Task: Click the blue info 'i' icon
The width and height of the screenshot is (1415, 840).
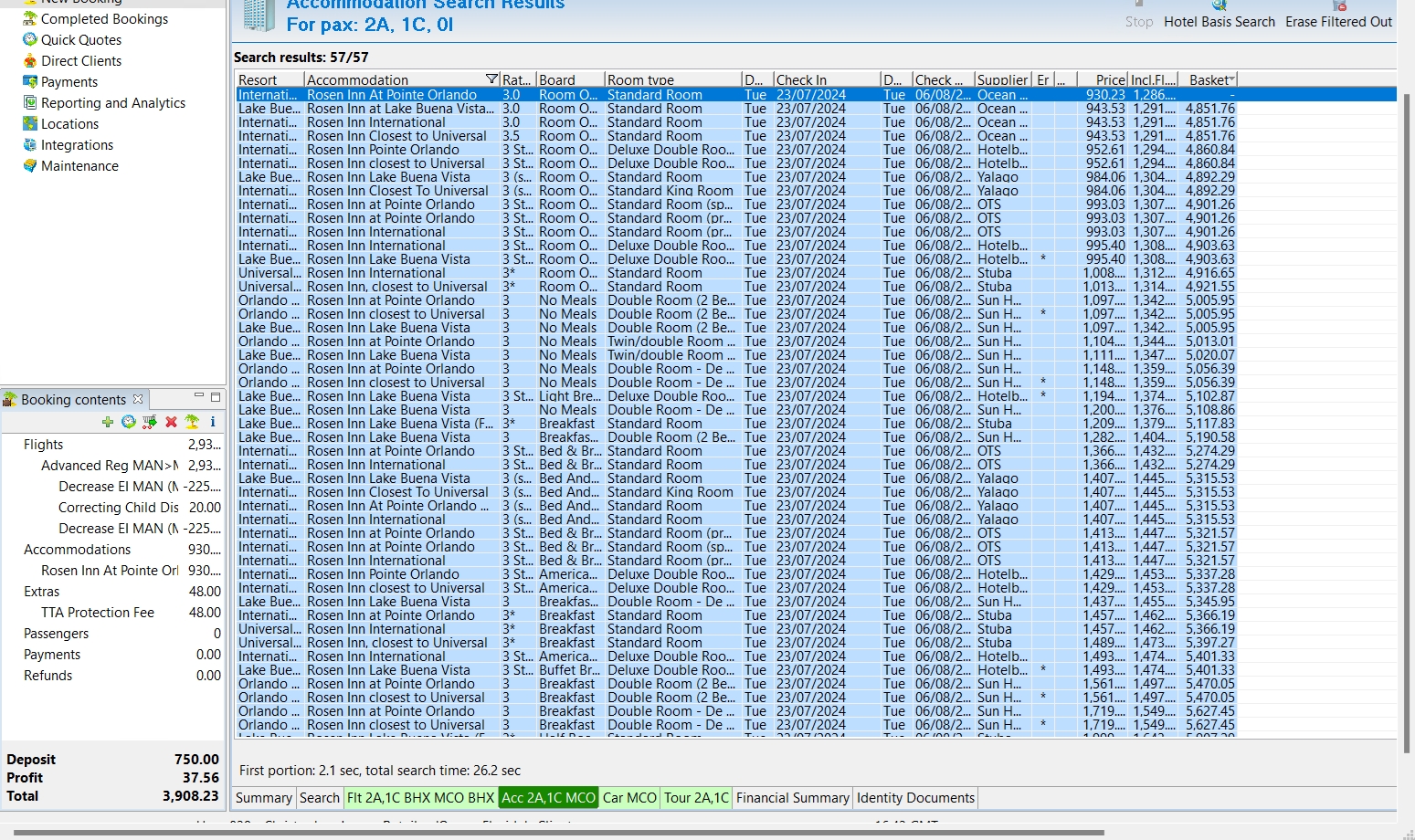Action: click(213, 422)
